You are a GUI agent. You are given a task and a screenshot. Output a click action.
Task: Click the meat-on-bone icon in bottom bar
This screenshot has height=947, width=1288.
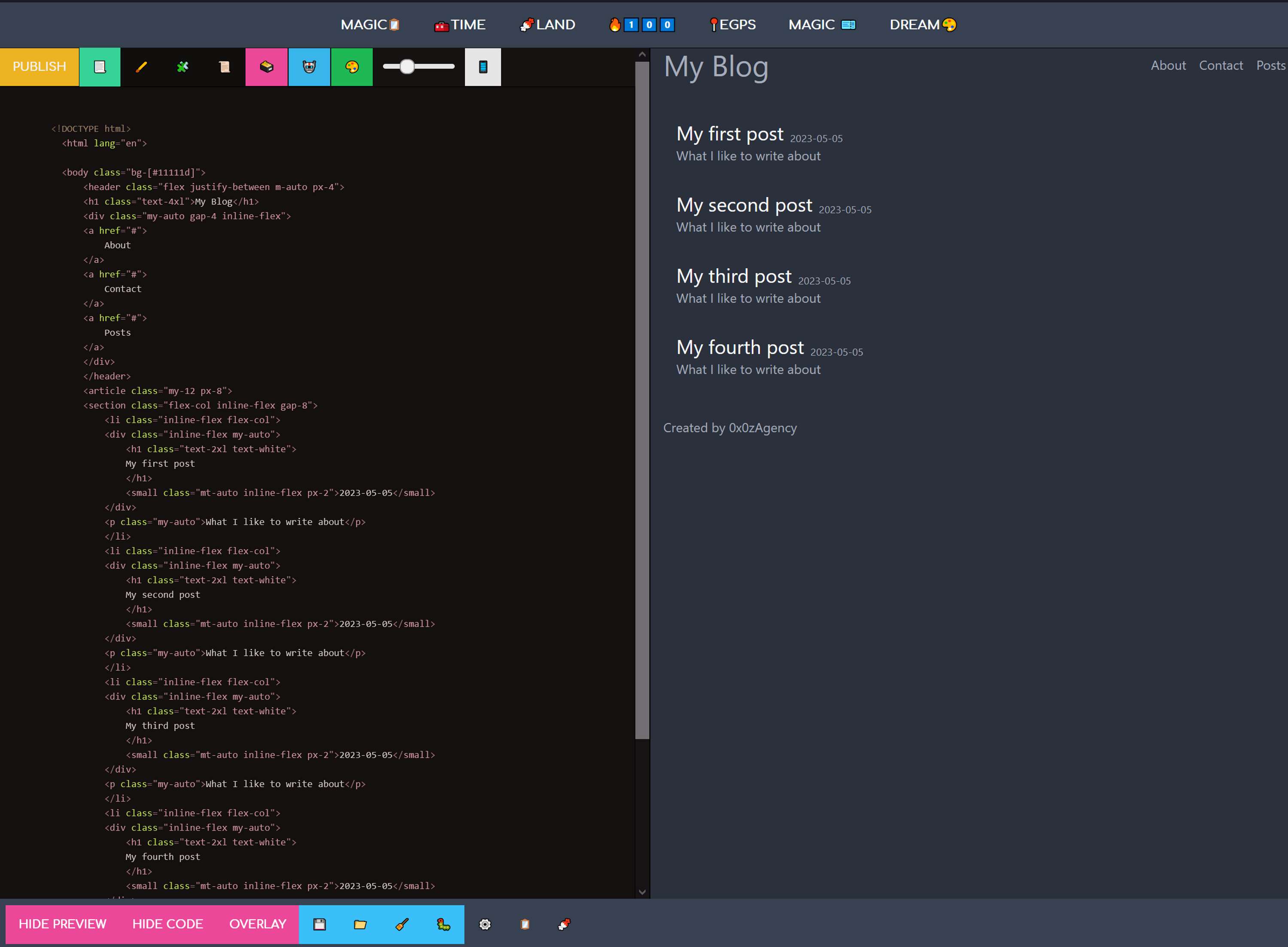point(565,924)
